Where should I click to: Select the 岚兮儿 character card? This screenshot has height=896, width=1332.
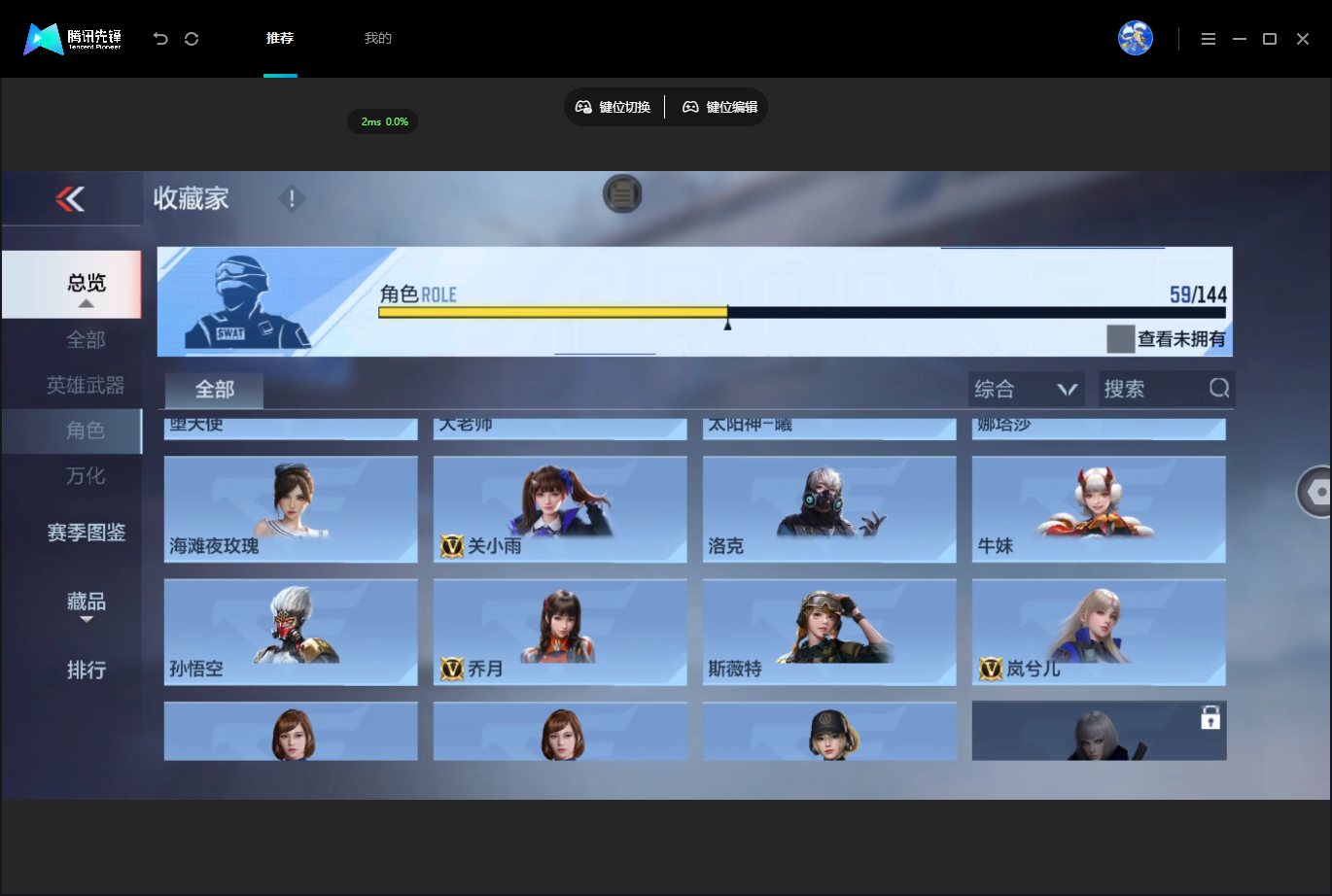pos(1099,632)
